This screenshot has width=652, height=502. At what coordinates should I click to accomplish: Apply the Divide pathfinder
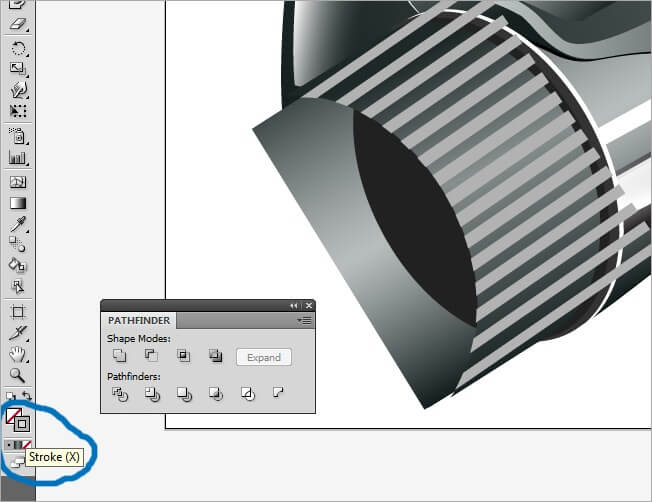(x=120, y=394)
